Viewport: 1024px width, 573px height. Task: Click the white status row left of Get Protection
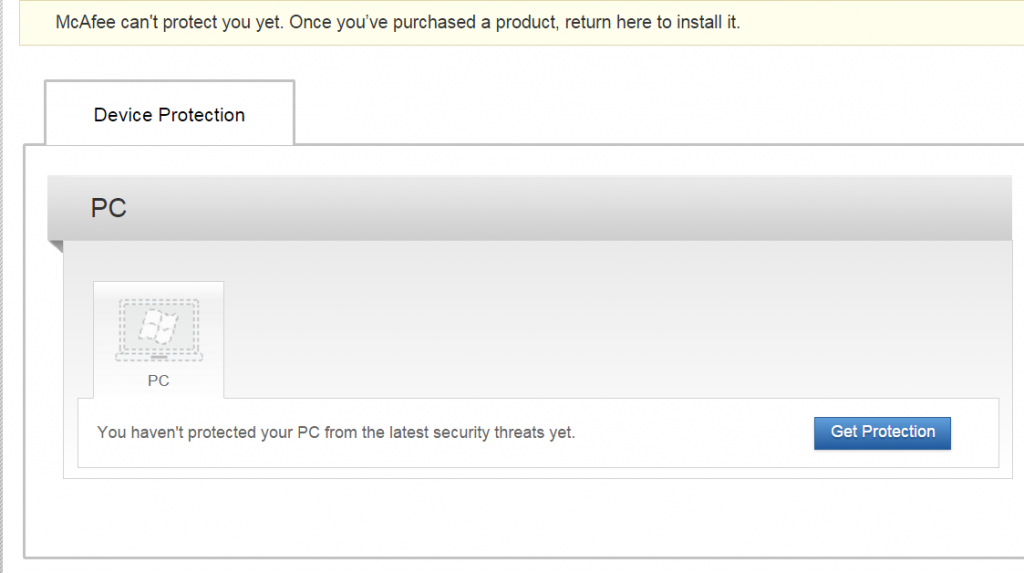click(690, 433)
